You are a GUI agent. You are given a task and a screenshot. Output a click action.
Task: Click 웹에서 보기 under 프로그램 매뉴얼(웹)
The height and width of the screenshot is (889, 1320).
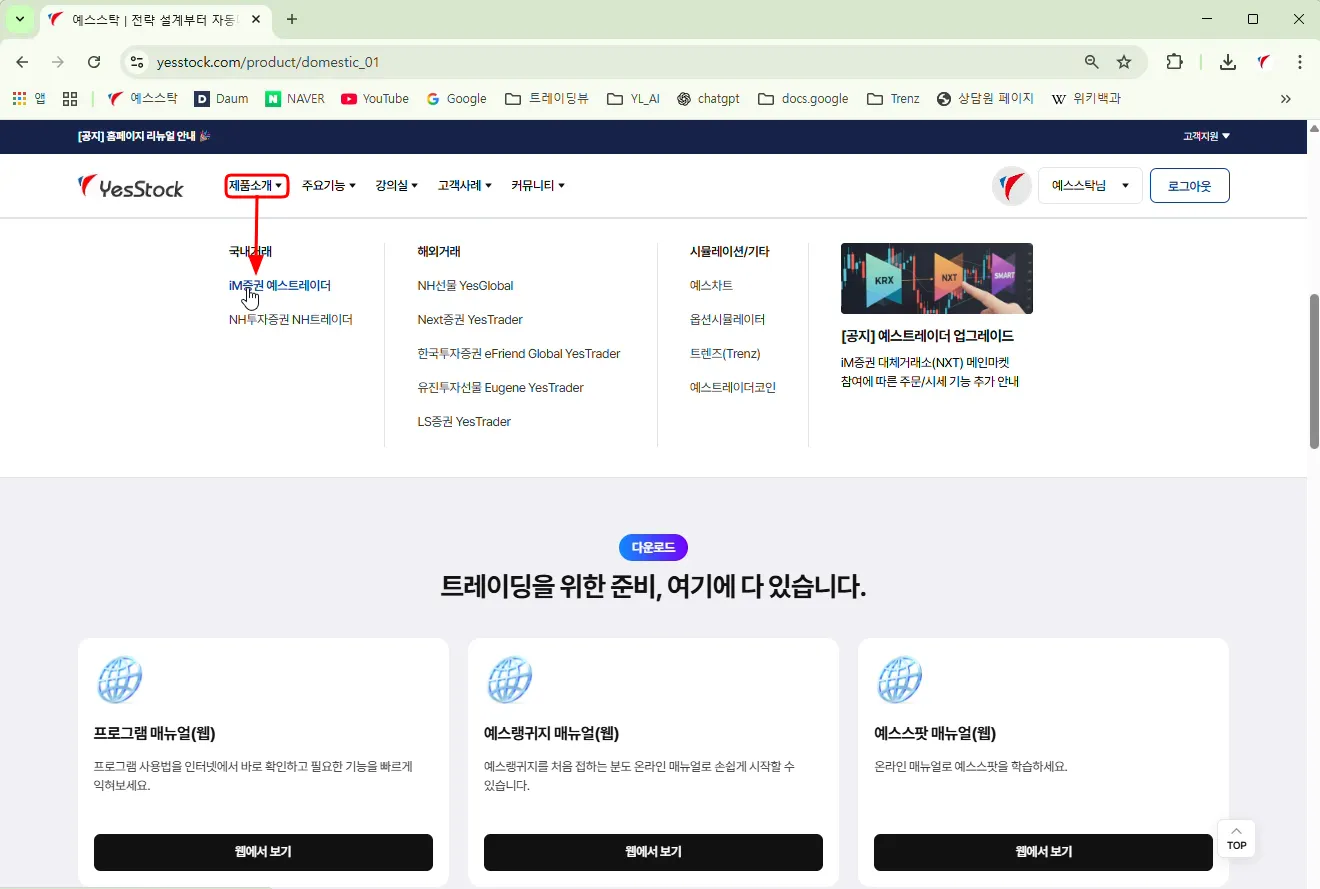tap(263, 852)
